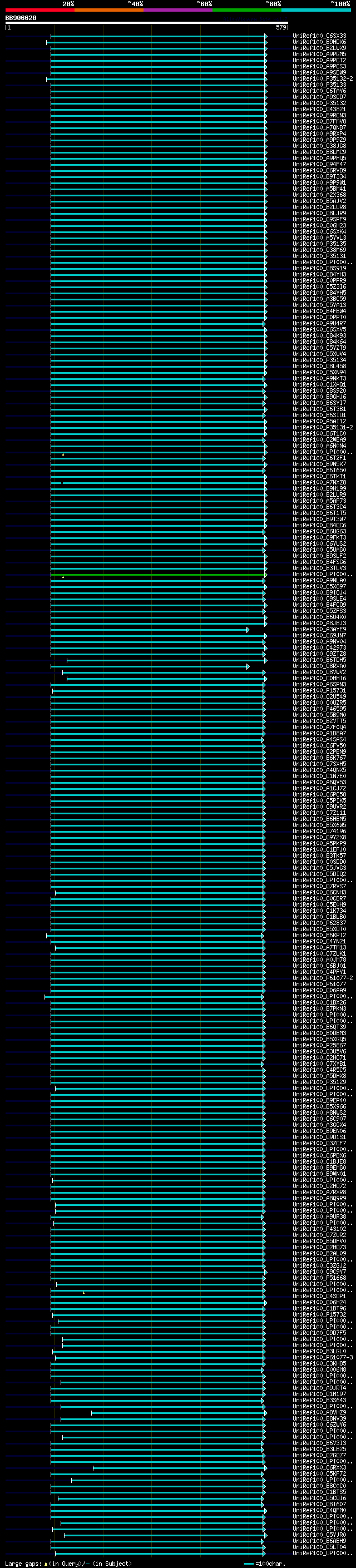Select hit UniRef100_Q5KF72
Screen dimensions: 356x1568
pyautogui.click(x=319, y=1473)
